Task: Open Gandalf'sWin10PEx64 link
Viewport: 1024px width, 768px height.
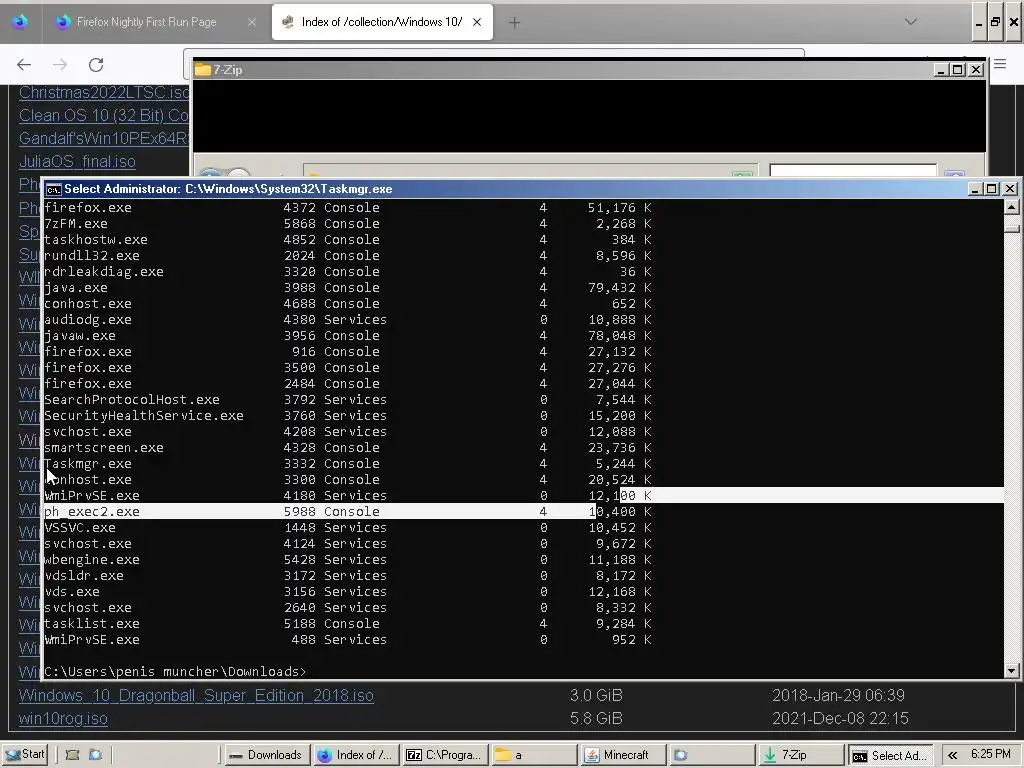Action: point(104,138)
